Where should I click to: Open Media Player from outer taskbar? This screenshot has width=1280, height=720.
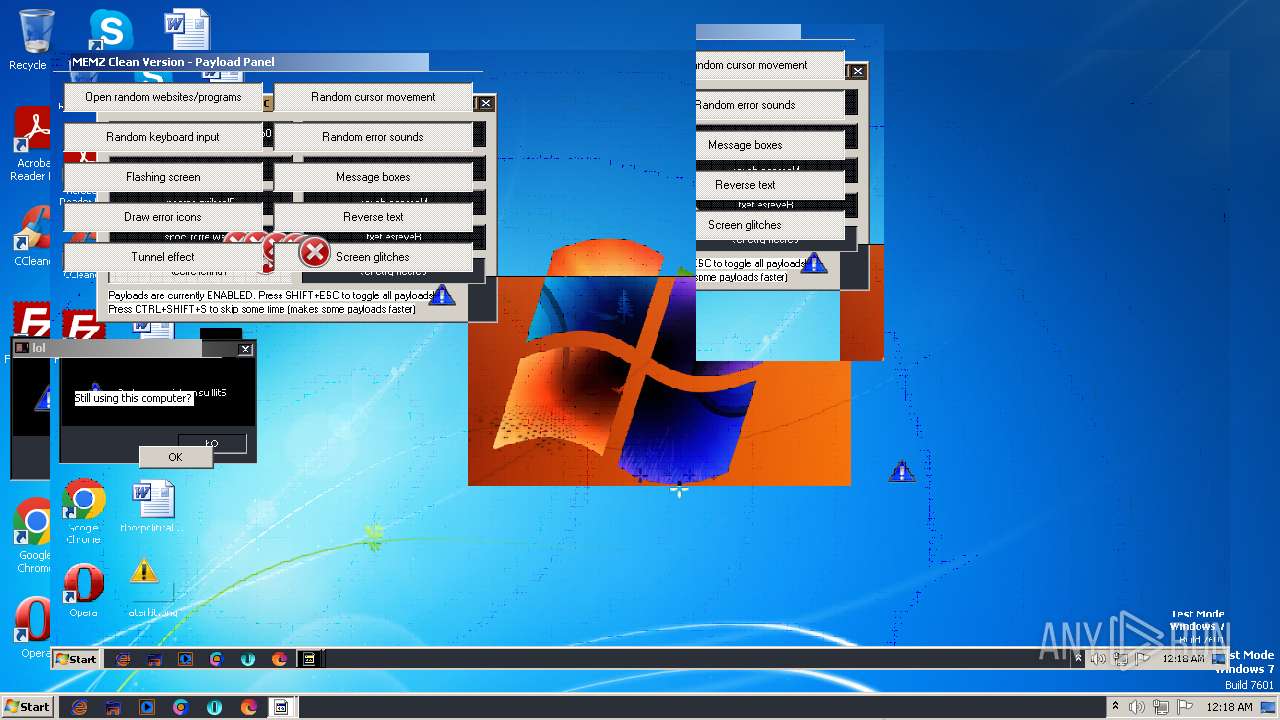pyautogui.click(x=147, y=707)
